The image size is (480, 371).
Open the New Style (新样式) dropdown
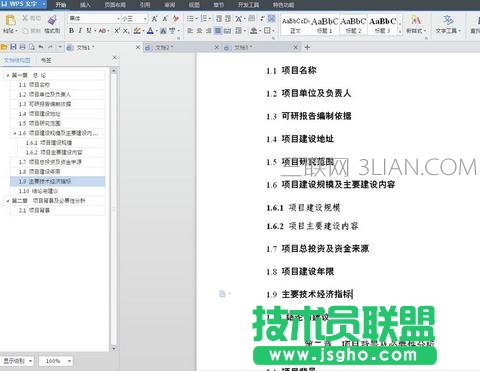coord(416,24)
